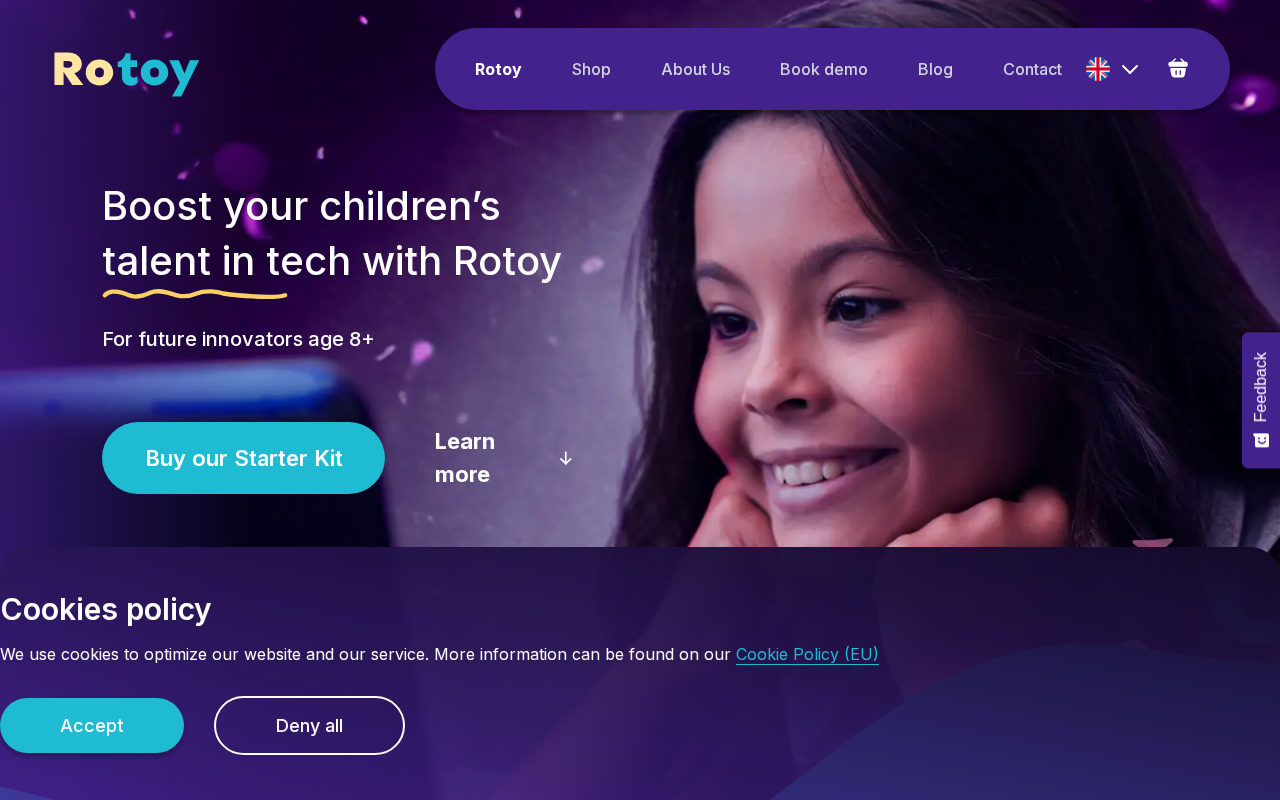Open the Cookie Policy (EU) link

coord(807,654)
